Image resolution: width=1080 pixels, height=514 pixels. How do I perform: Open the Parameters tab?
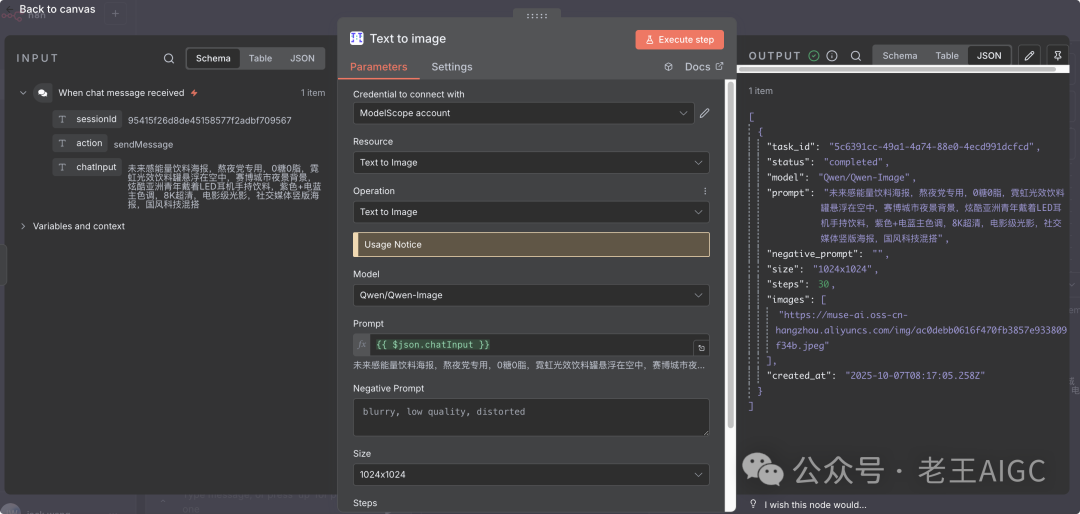coord(379,67)
